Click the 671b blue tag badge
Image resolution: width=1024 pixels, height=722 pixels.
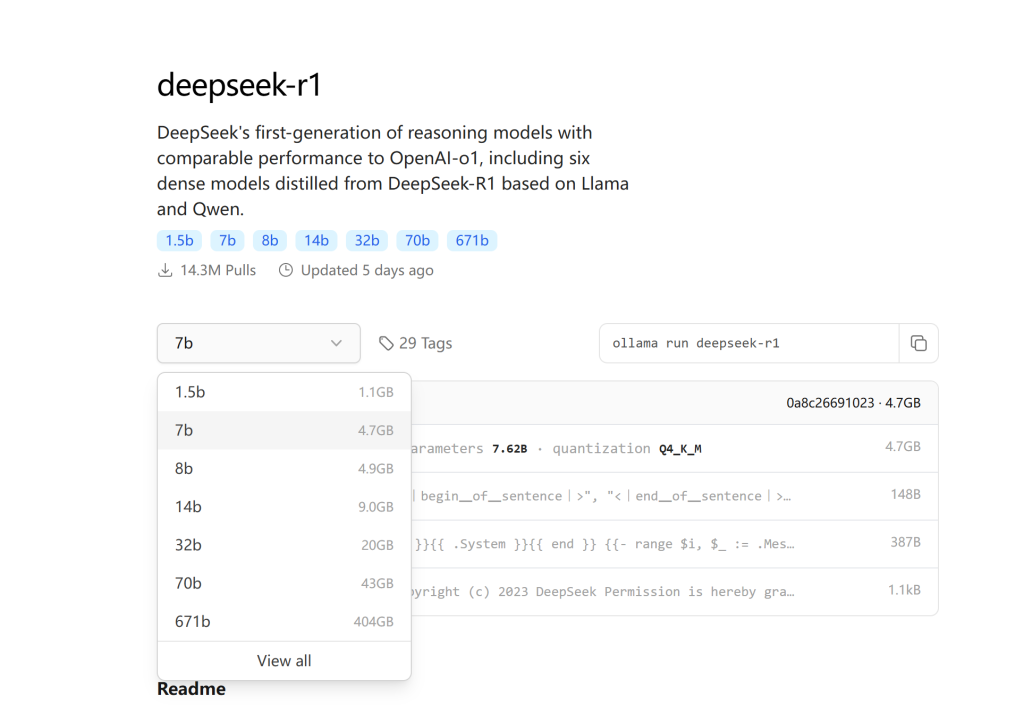click(x=472, y=240)
